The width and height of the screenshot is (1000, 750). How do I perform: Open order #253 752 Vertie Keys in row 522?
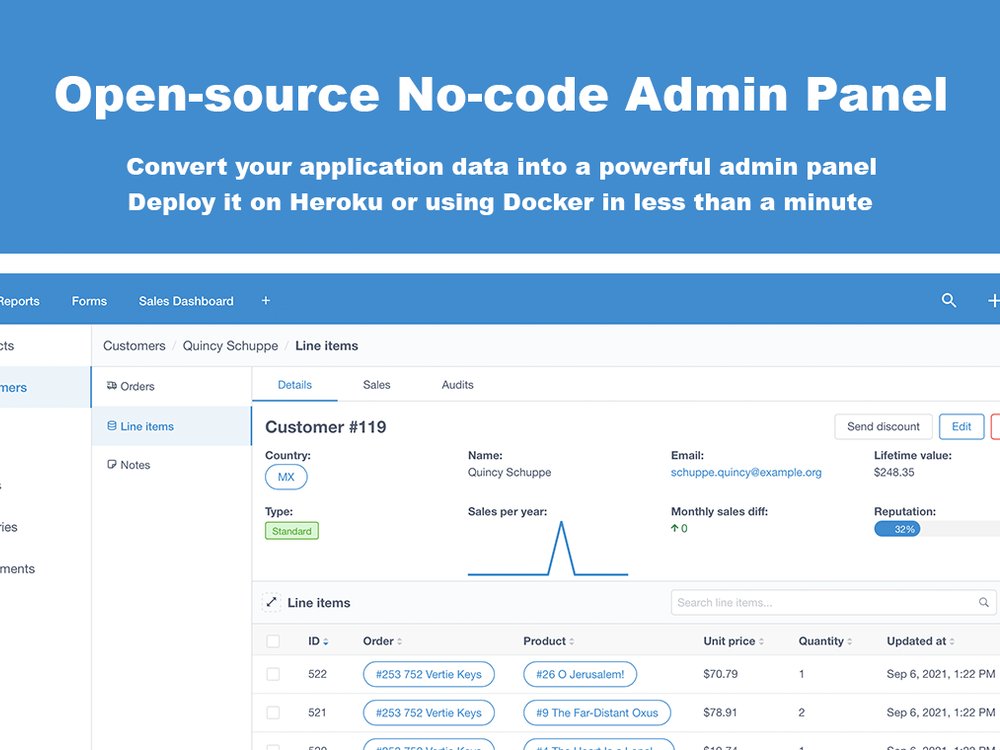point(429,674)
